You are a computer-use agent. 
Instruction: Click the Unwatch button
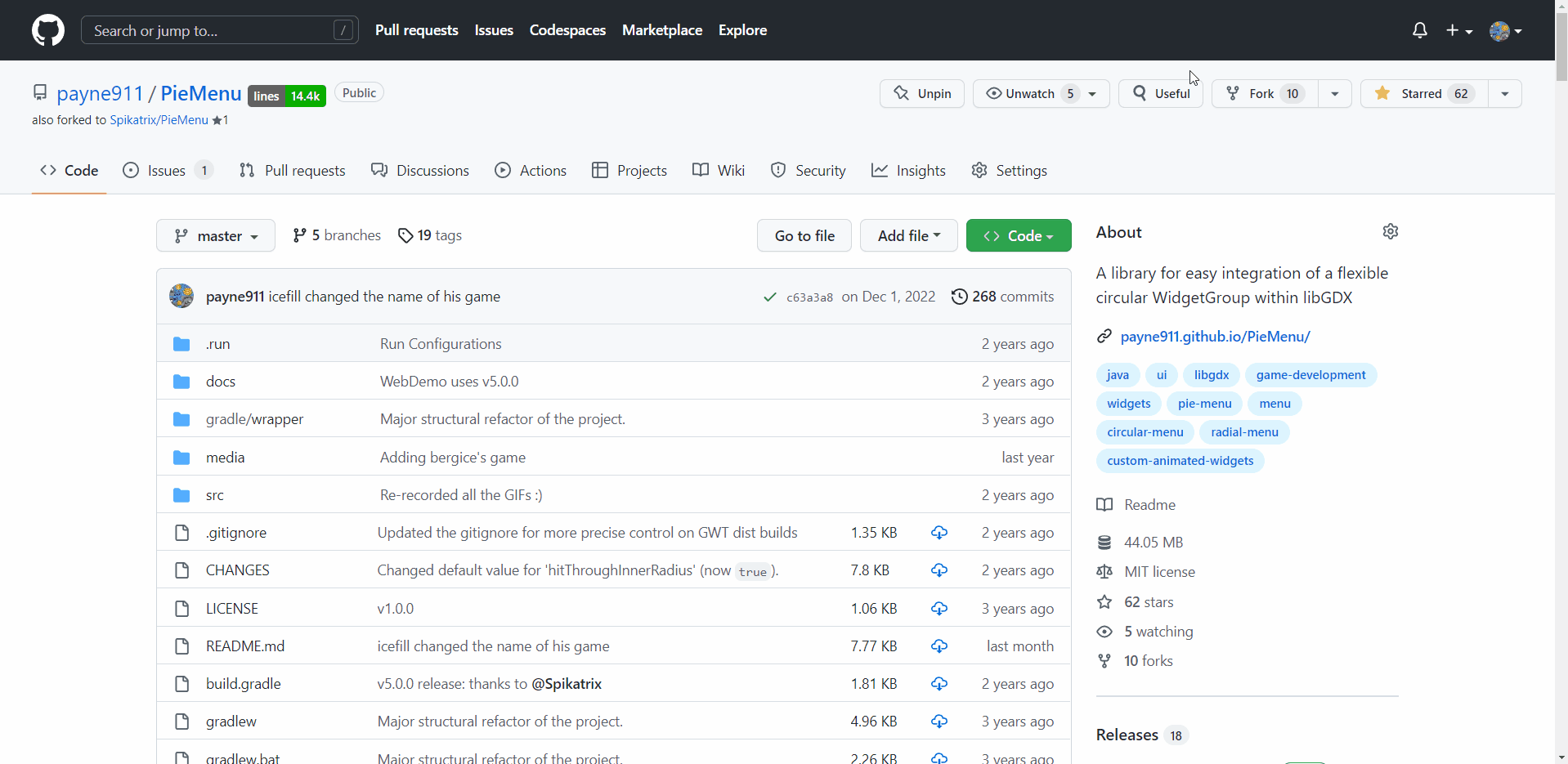pyautogui.click(x=1041, y=93)
